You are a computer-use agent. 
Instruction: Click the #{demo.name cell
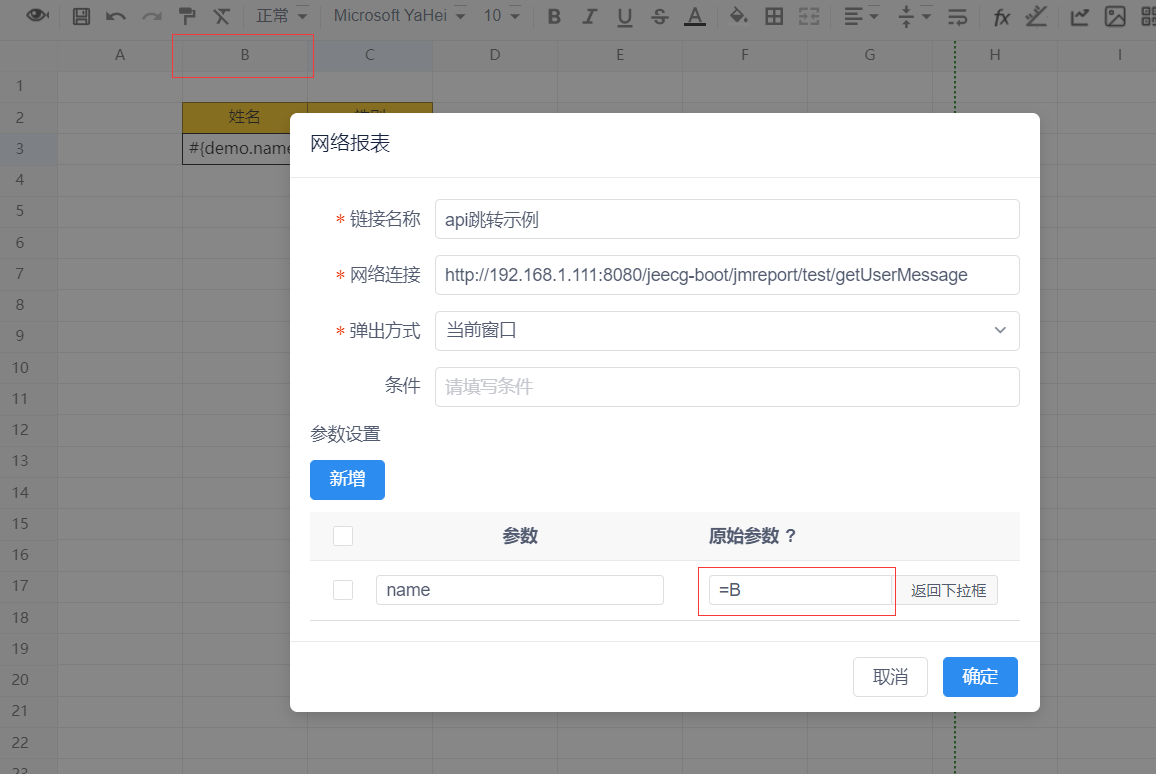coord(237,148)
